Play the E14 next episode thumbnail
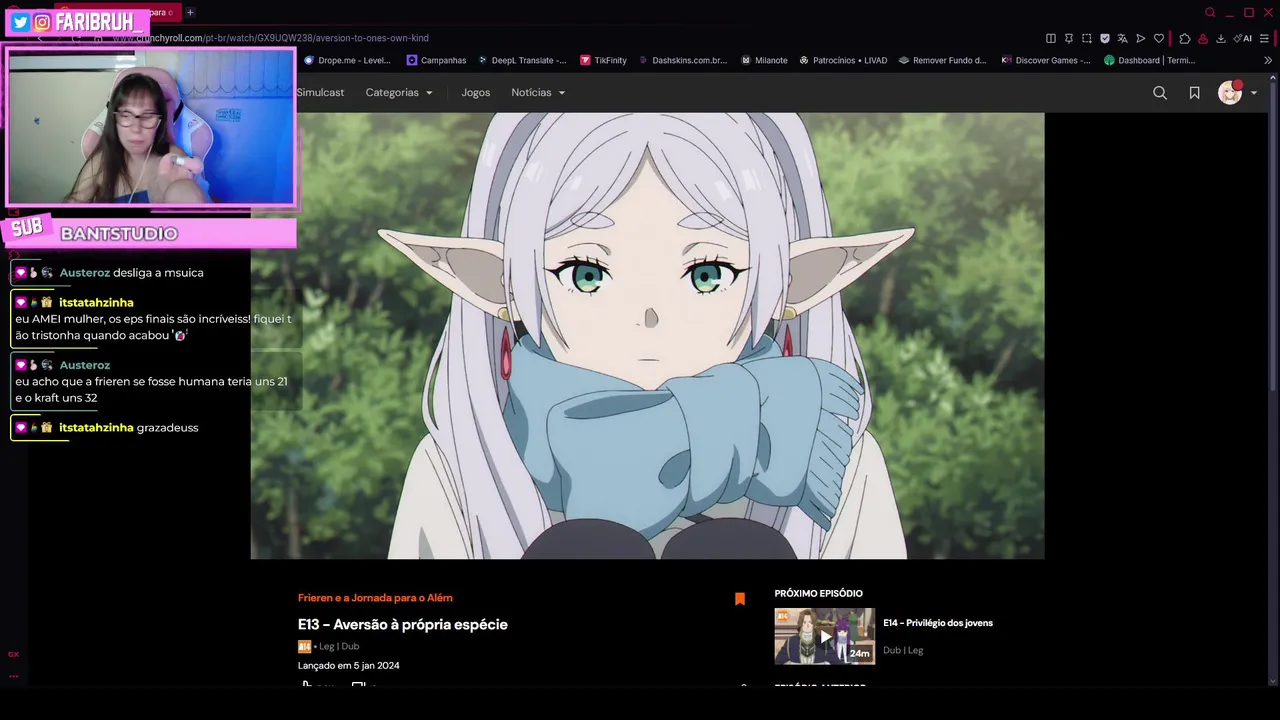1280x720 pixels. point(825,636)
